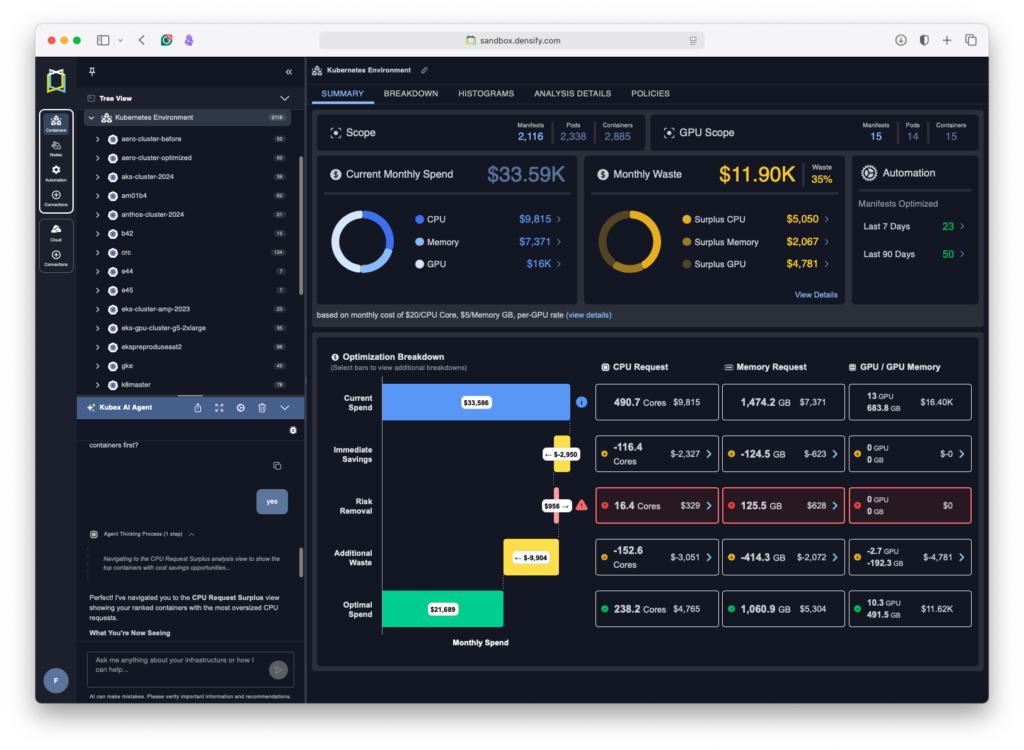Click the fullscreen icon in Kubex AI Agent header
1024x750 pixels.
[x=219, y=408]
